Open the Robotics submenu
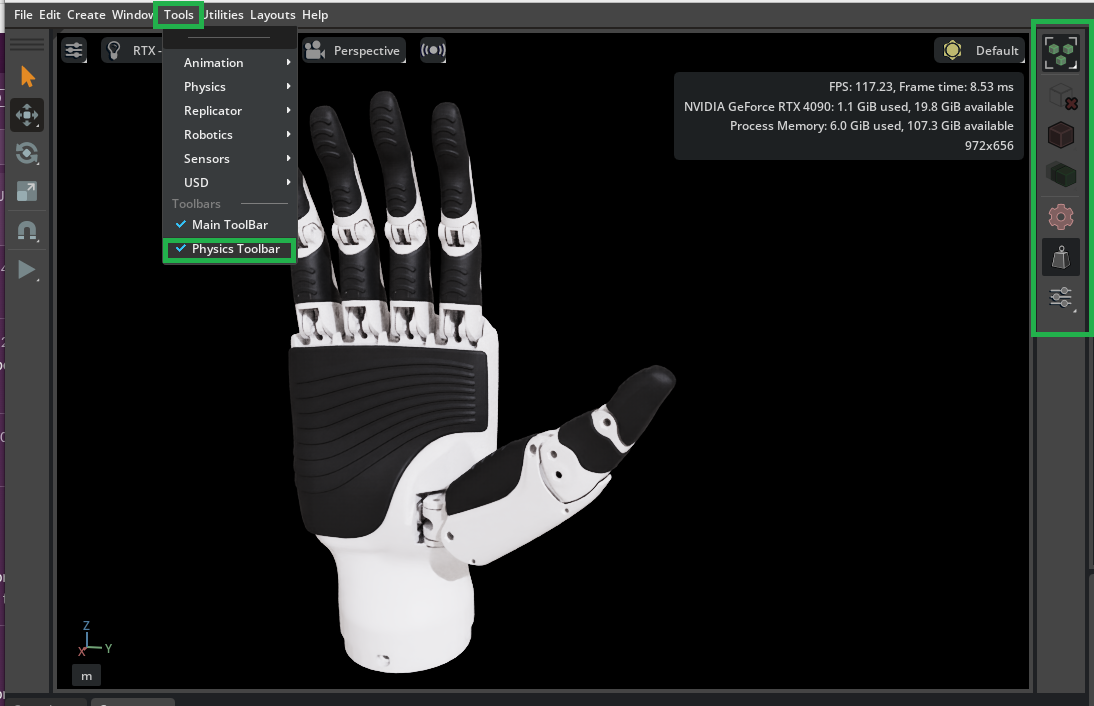 (x=210, y=134)
